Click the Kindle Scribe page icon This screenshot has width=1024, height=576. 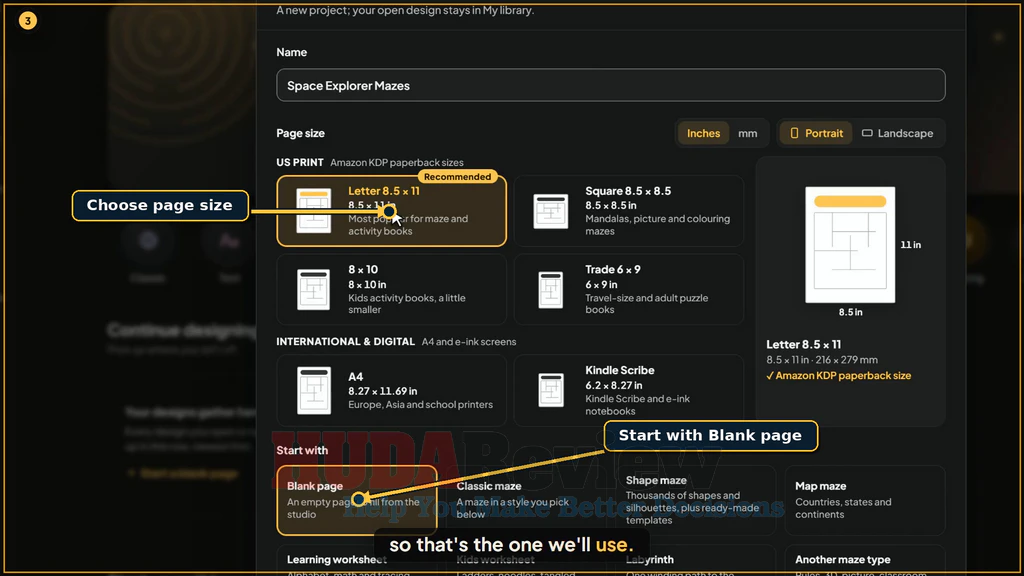[551, 390]
